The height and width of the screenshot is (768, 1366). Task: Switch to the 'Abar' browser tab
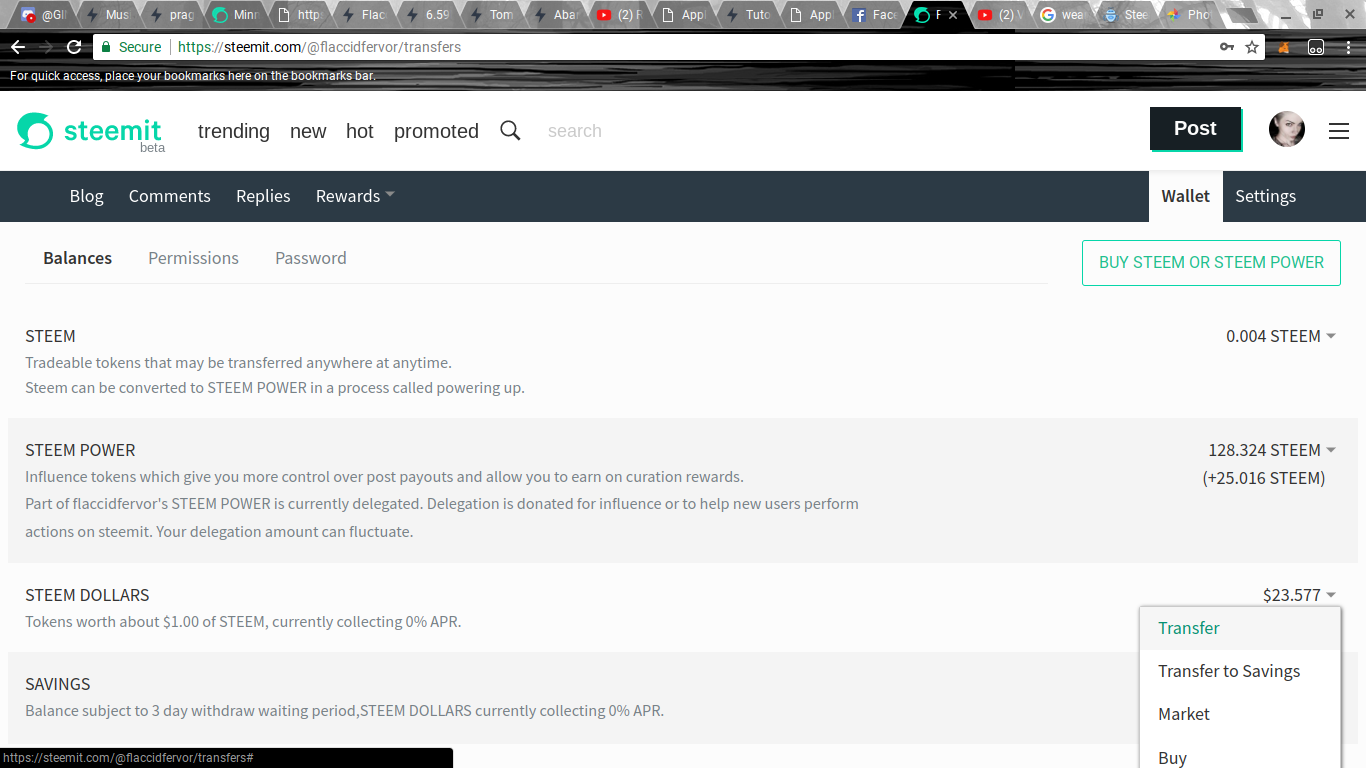pos(556,15)
